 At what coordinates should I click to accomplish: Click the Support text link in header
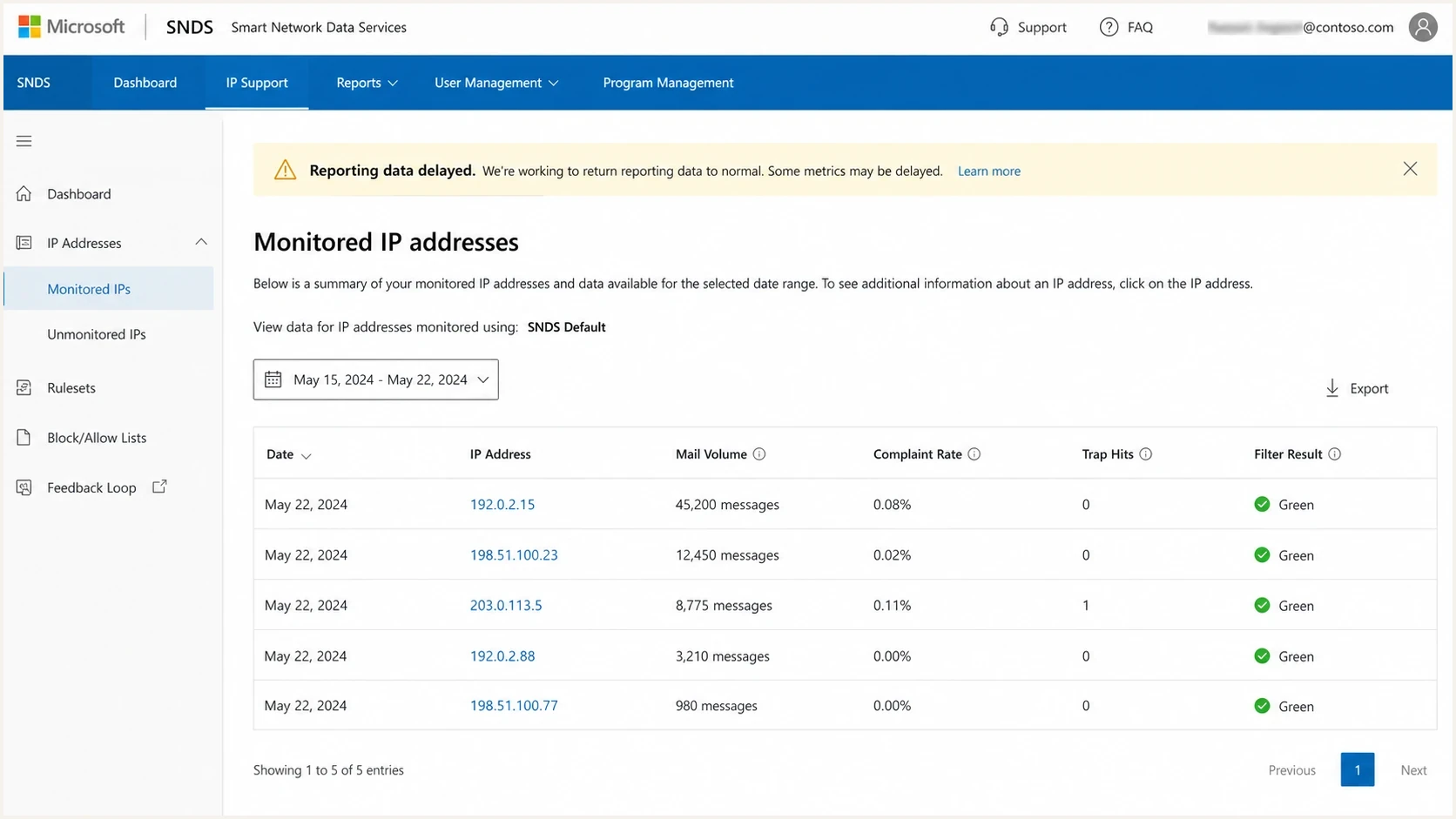click(x=1041, y=27)
